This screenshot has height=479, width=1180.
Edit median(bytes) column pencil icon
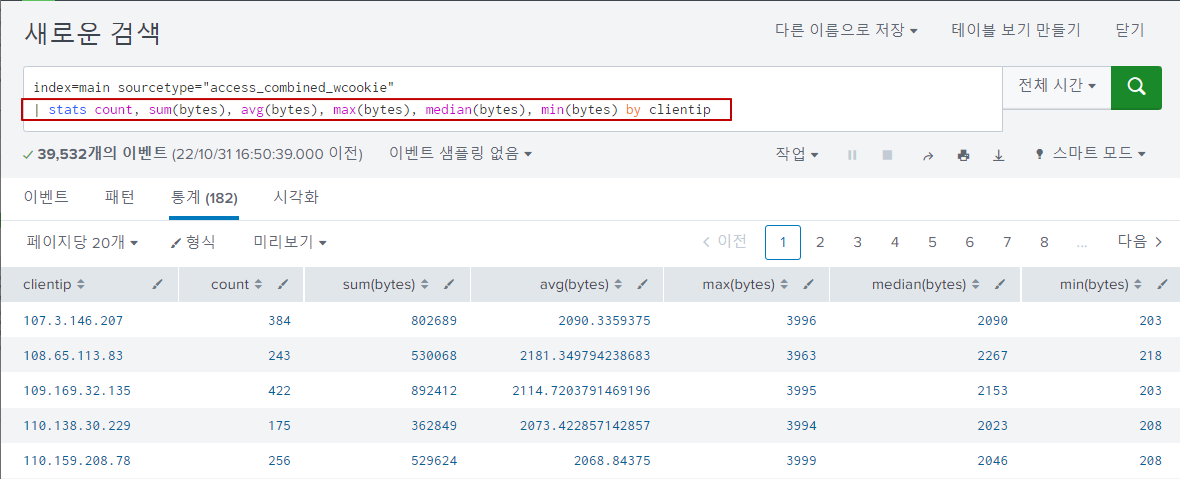pos(1000,284)
